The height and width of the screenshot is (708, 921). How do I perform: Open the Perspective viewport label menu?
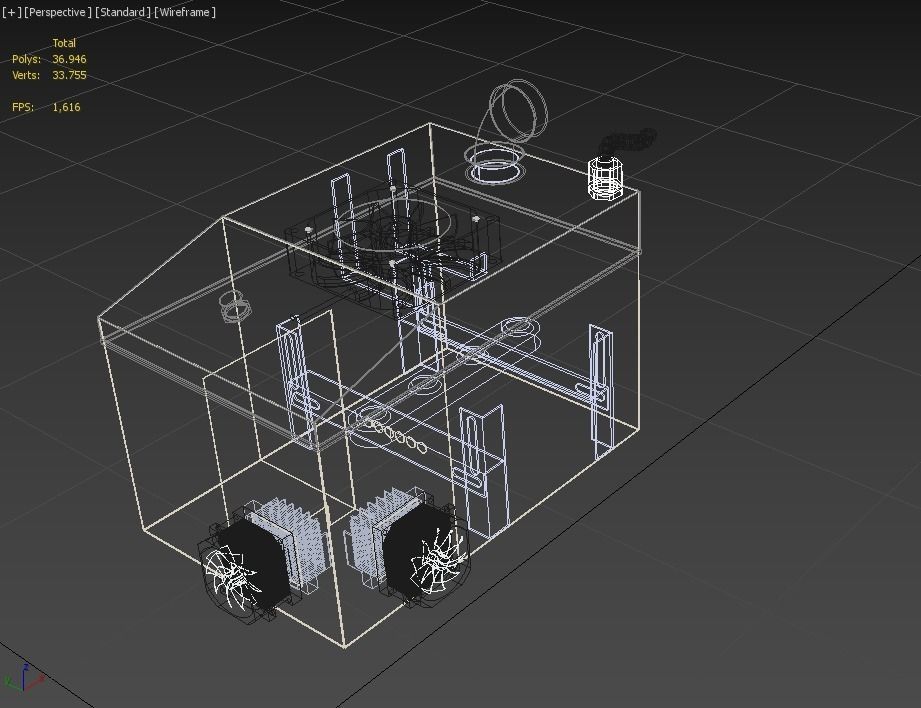pyautogui.click(x=58, y=12)
